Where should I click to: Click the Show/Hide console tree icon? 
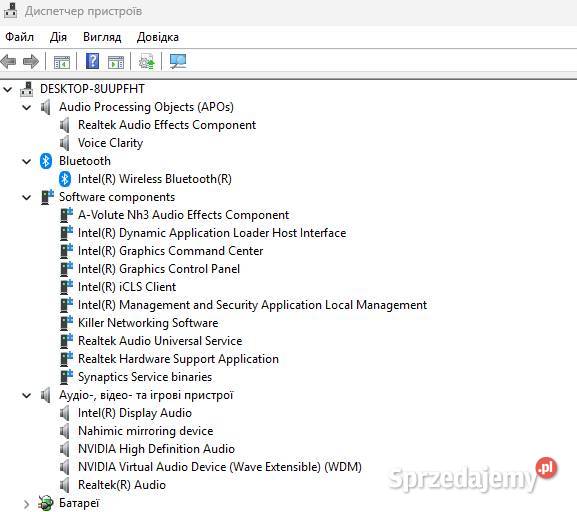(61, 62)
